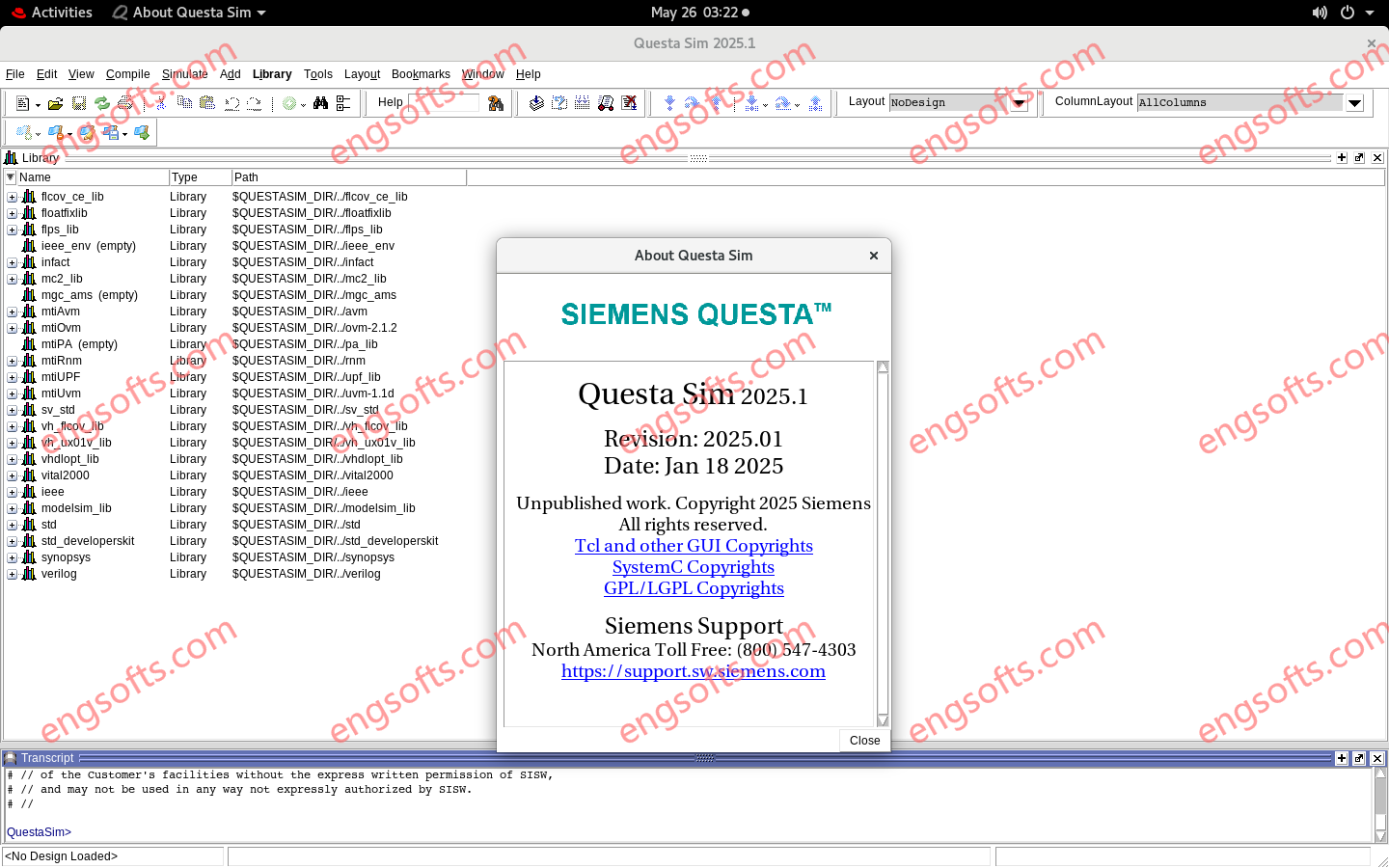The width and height of the screenshot is (1389, 868).
Task: Expand the verilog library tree node
Action: [x=12, y=574]
